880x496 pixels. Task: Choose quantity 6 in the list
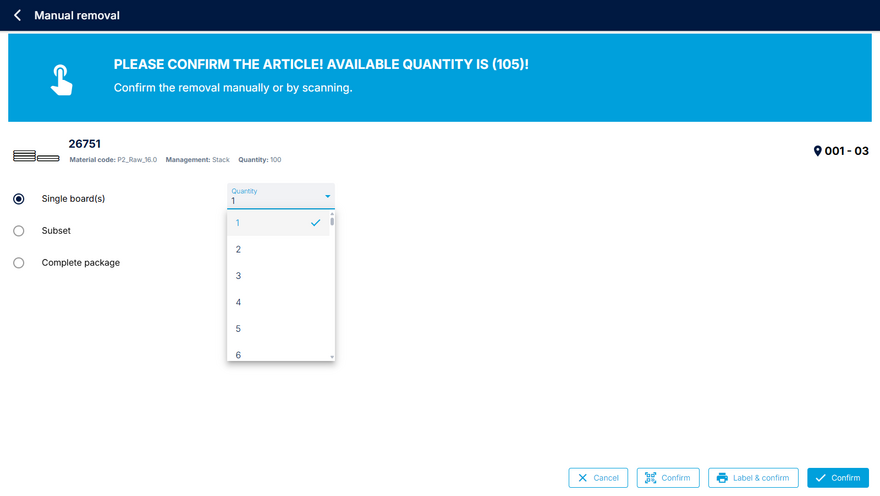278,352
